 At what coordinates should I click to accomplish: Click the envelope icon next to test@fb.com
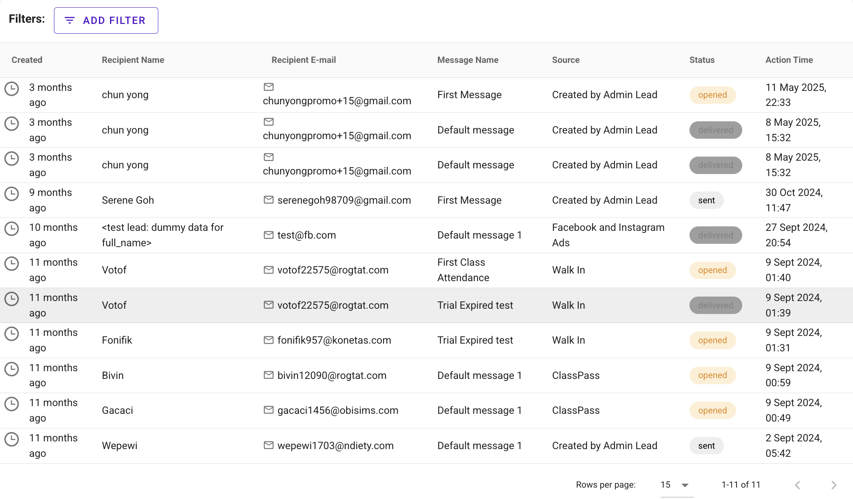(268, 235)
